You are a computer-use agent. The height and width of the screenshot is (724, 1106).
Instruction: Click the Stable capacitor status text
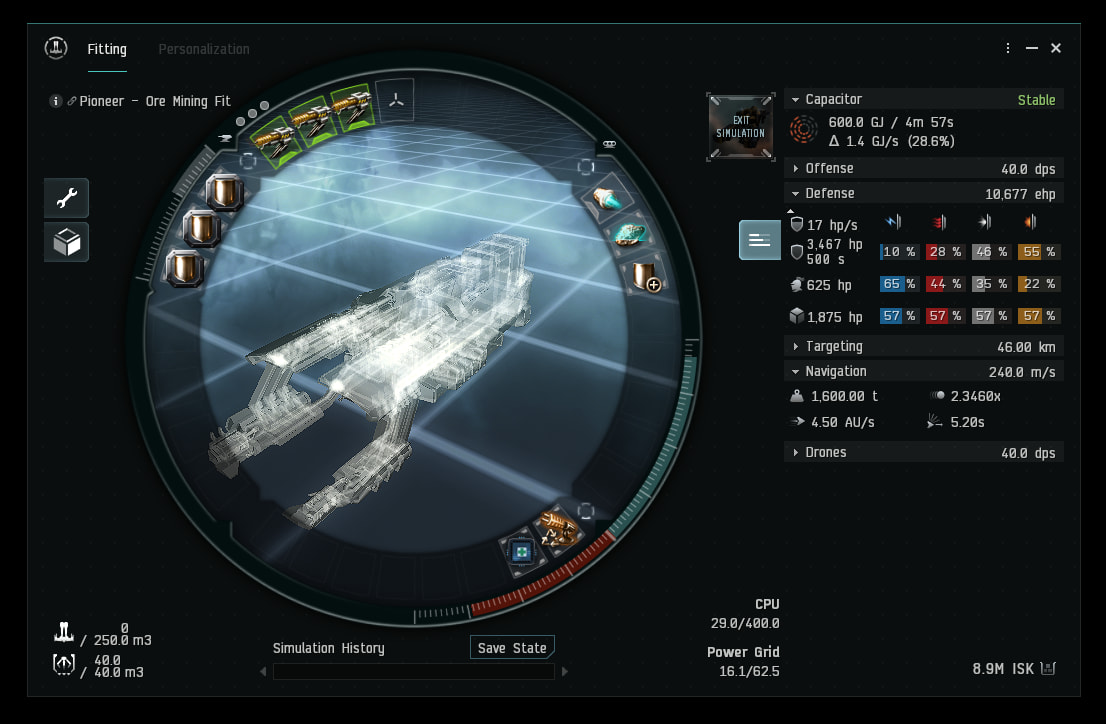[1036, 100]
